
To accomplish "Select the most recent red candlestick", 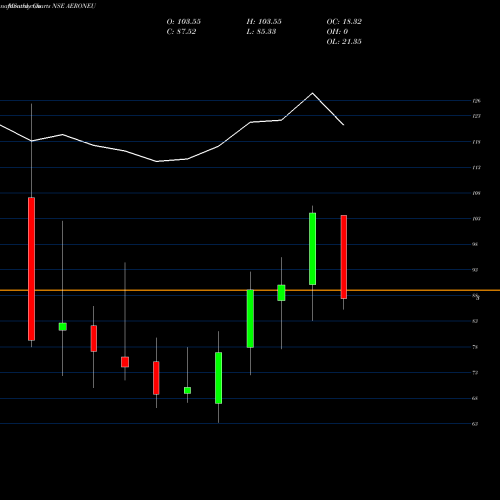I will (x=344, y=257).
